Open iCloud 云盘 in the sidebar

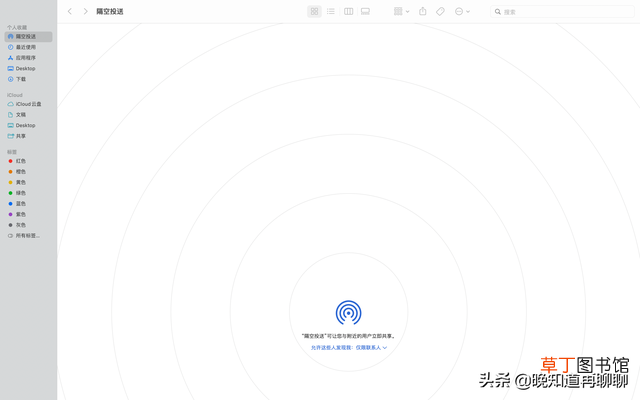point(29,104)
